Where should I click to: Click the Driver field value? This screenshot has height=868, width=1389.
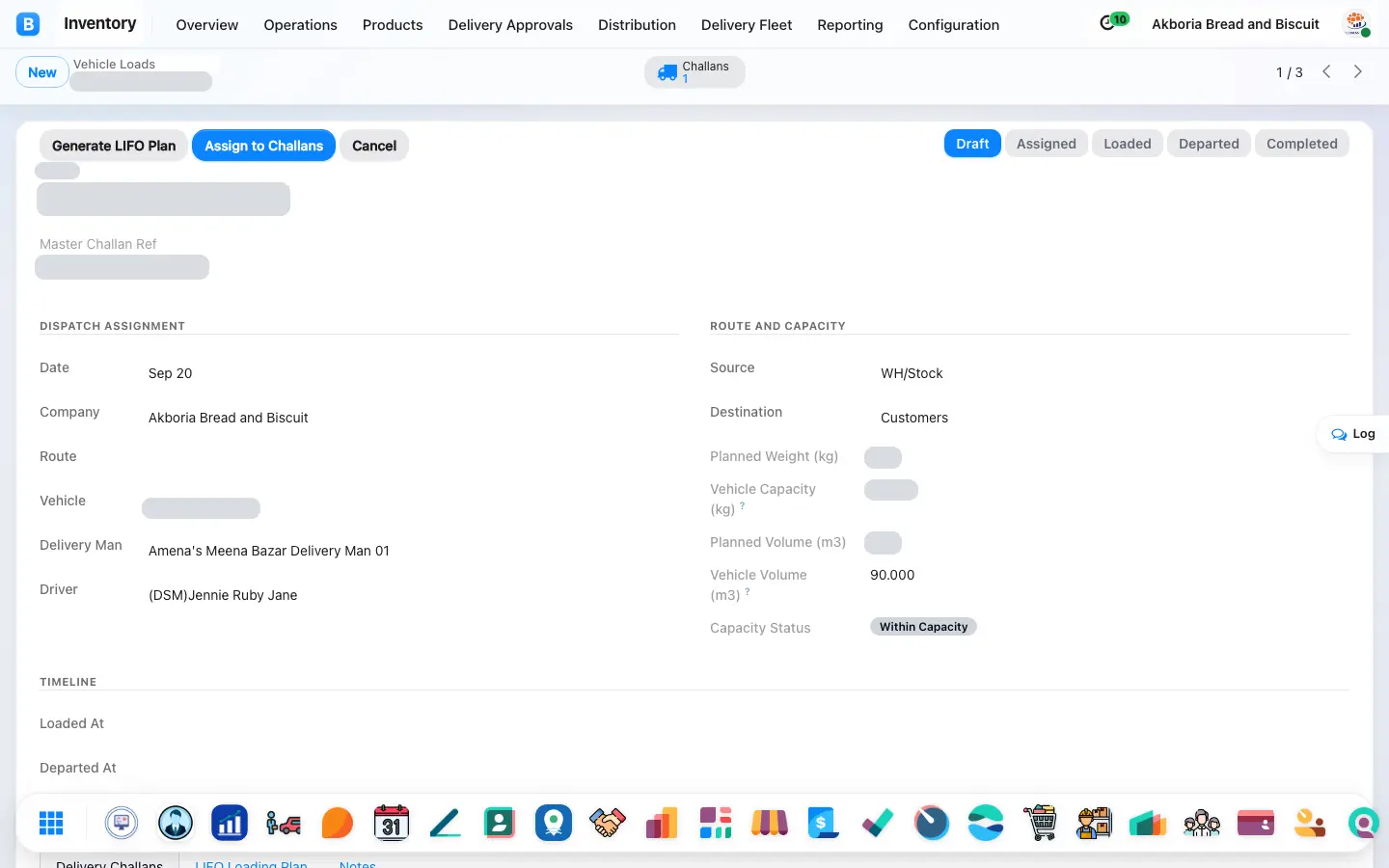[223, 595]
